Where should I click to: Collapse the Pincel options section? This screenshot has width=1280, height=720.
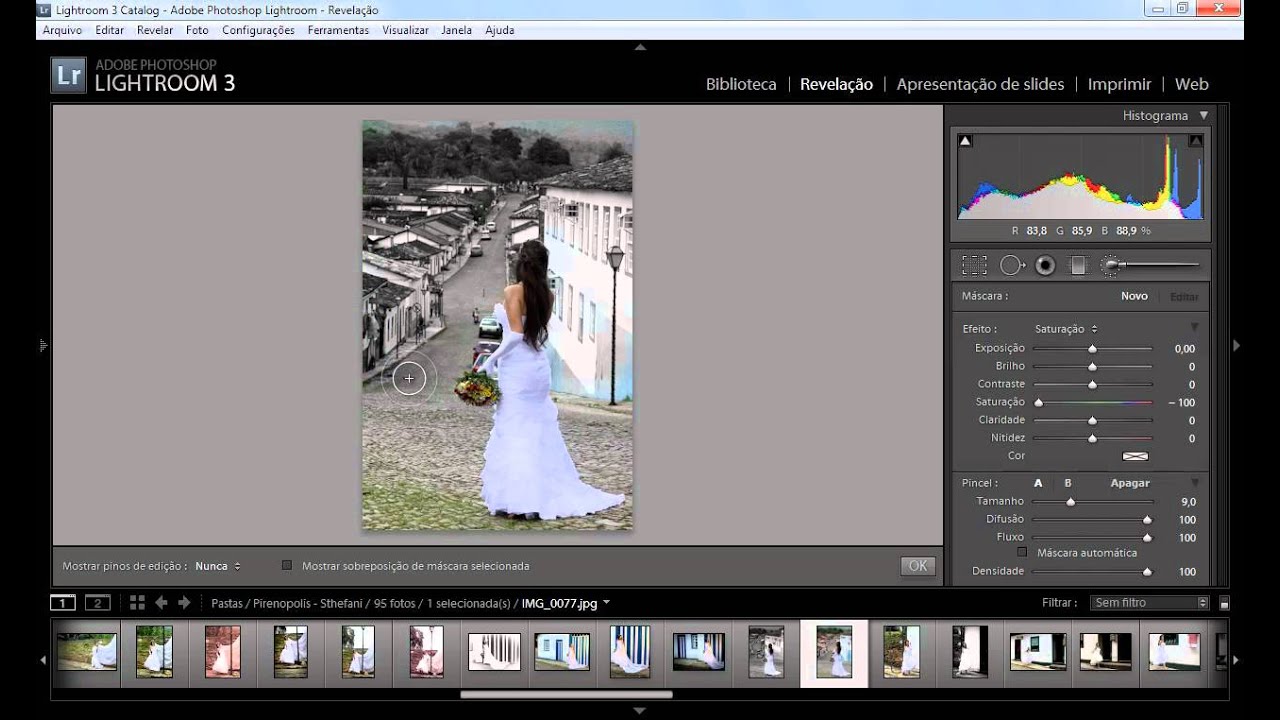[x=1194, y=483]
